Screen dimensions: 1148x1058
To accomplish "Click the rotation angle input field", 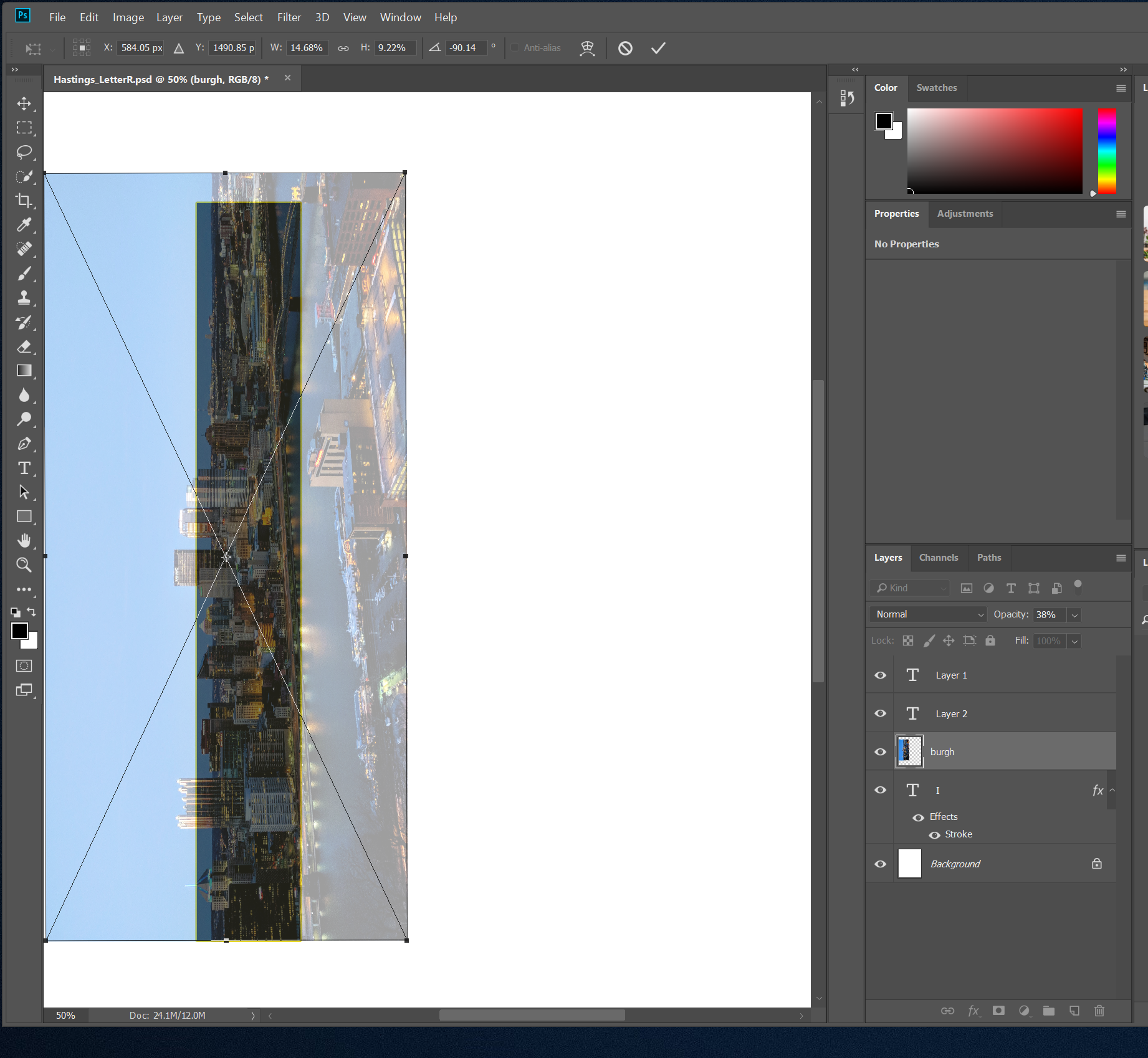I will pos(466,48).
